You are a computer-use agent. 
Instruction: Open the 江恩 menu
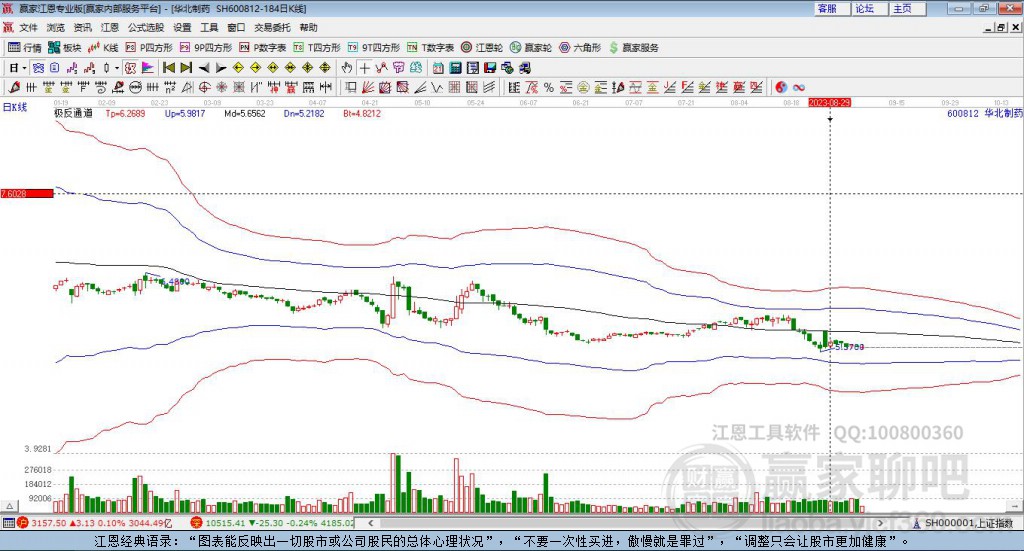tap(110, 27)
